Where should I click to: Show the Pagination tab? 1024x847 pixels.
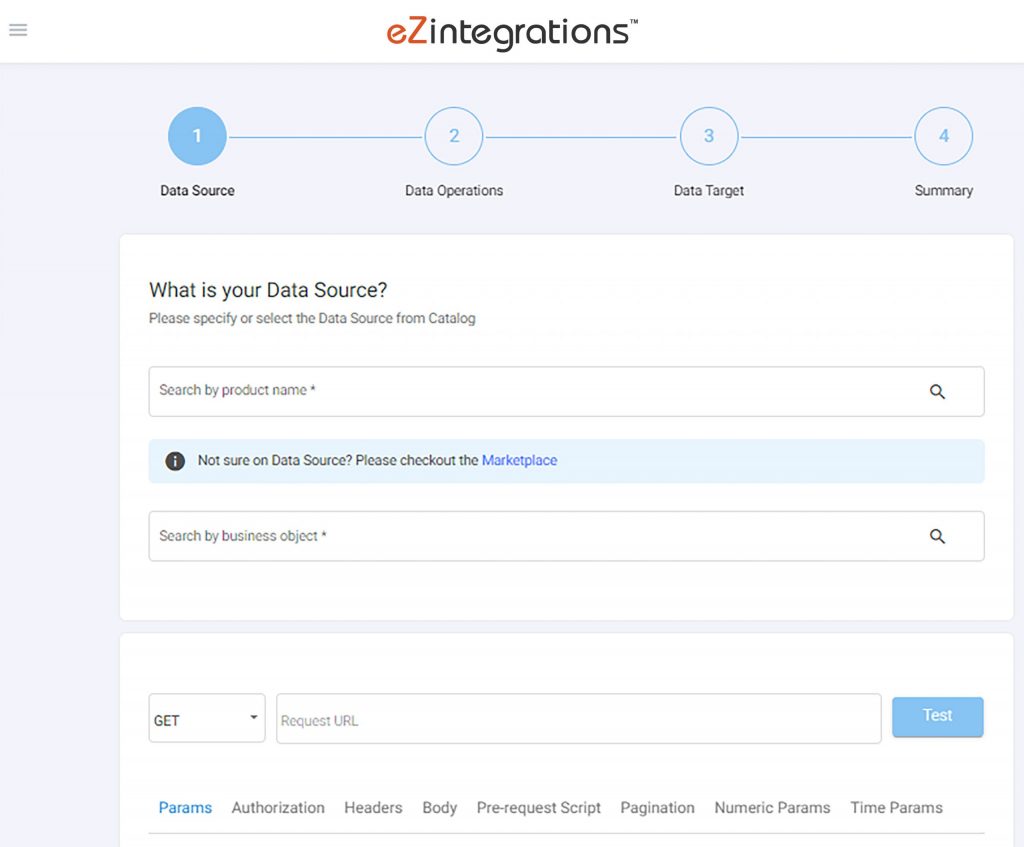pos(657,808)
